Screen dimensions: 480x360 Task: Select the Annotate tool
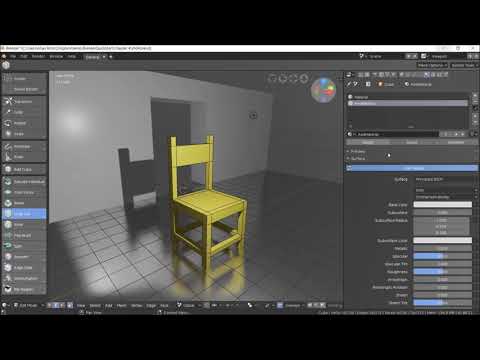click(24, 146)
